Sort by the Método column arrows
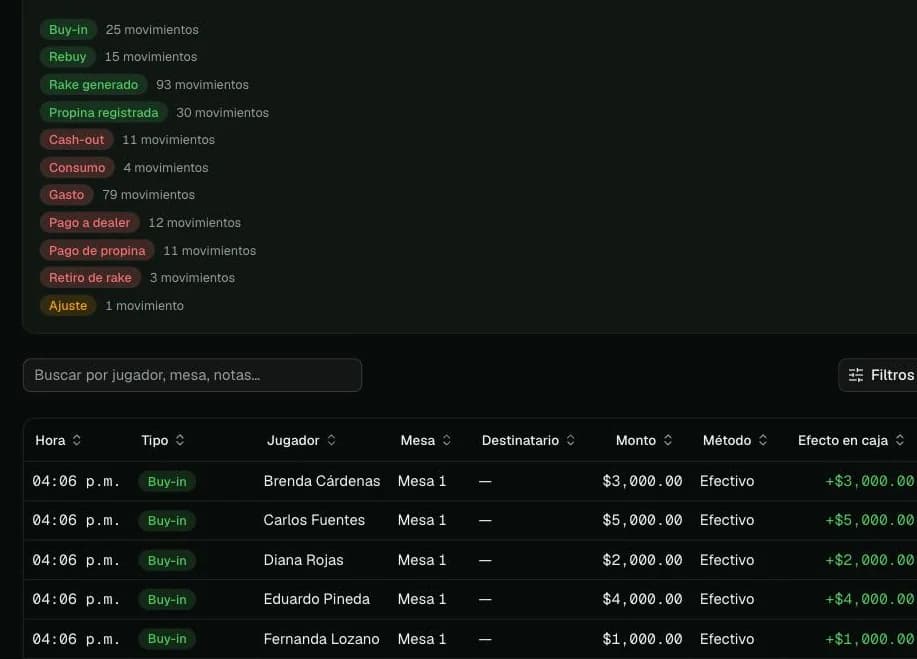Viewport: 917px width, 659px height. click(763, 440)
